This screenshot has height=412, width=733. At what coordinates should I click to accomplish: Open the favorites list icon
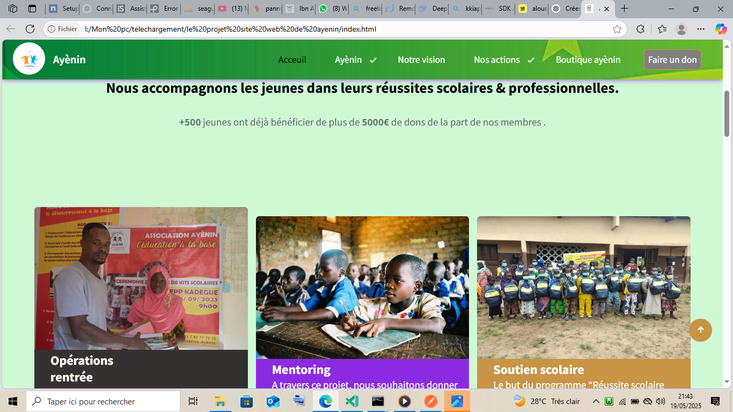coord(662,29)
